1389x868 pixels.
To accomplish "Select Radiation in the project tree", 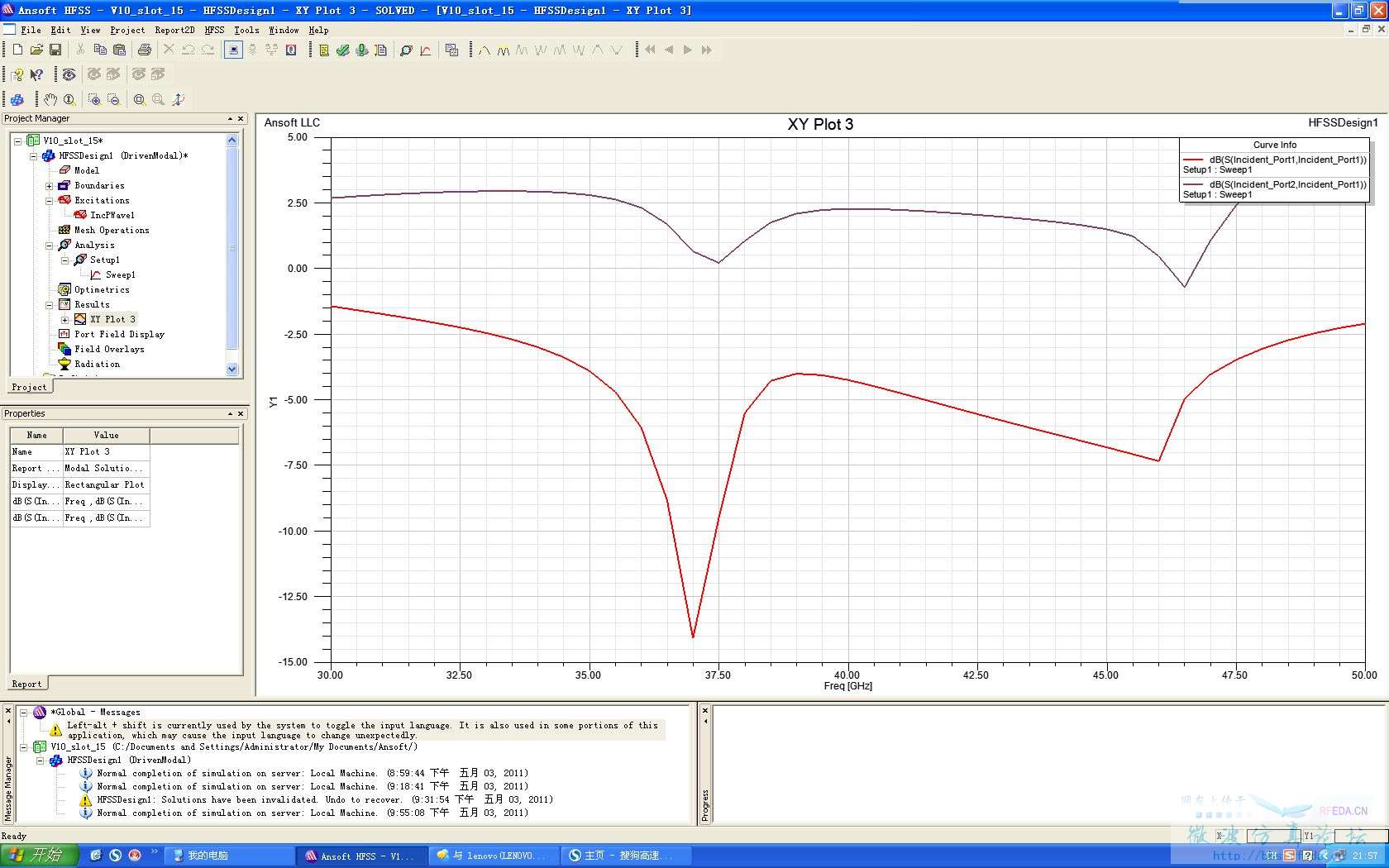I will tap(97, 364).
